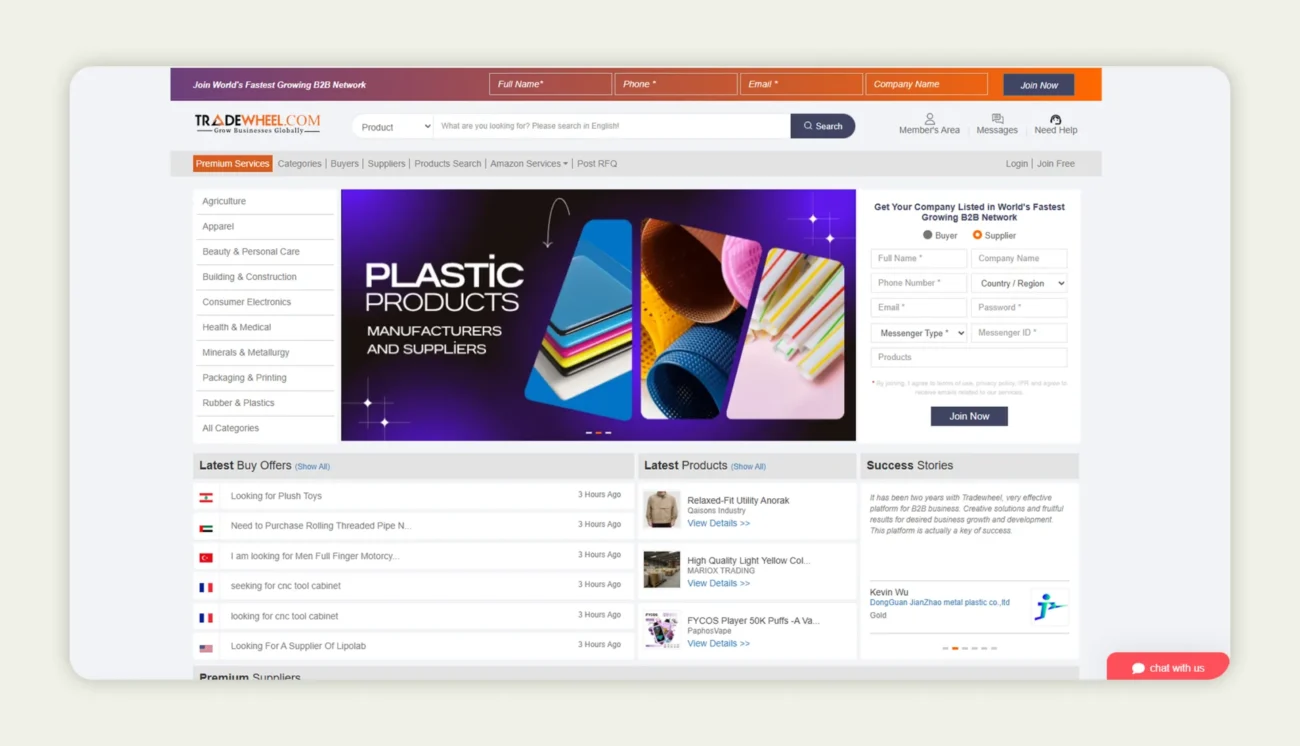Open the Messenger Type dropdown

(918, 332)
